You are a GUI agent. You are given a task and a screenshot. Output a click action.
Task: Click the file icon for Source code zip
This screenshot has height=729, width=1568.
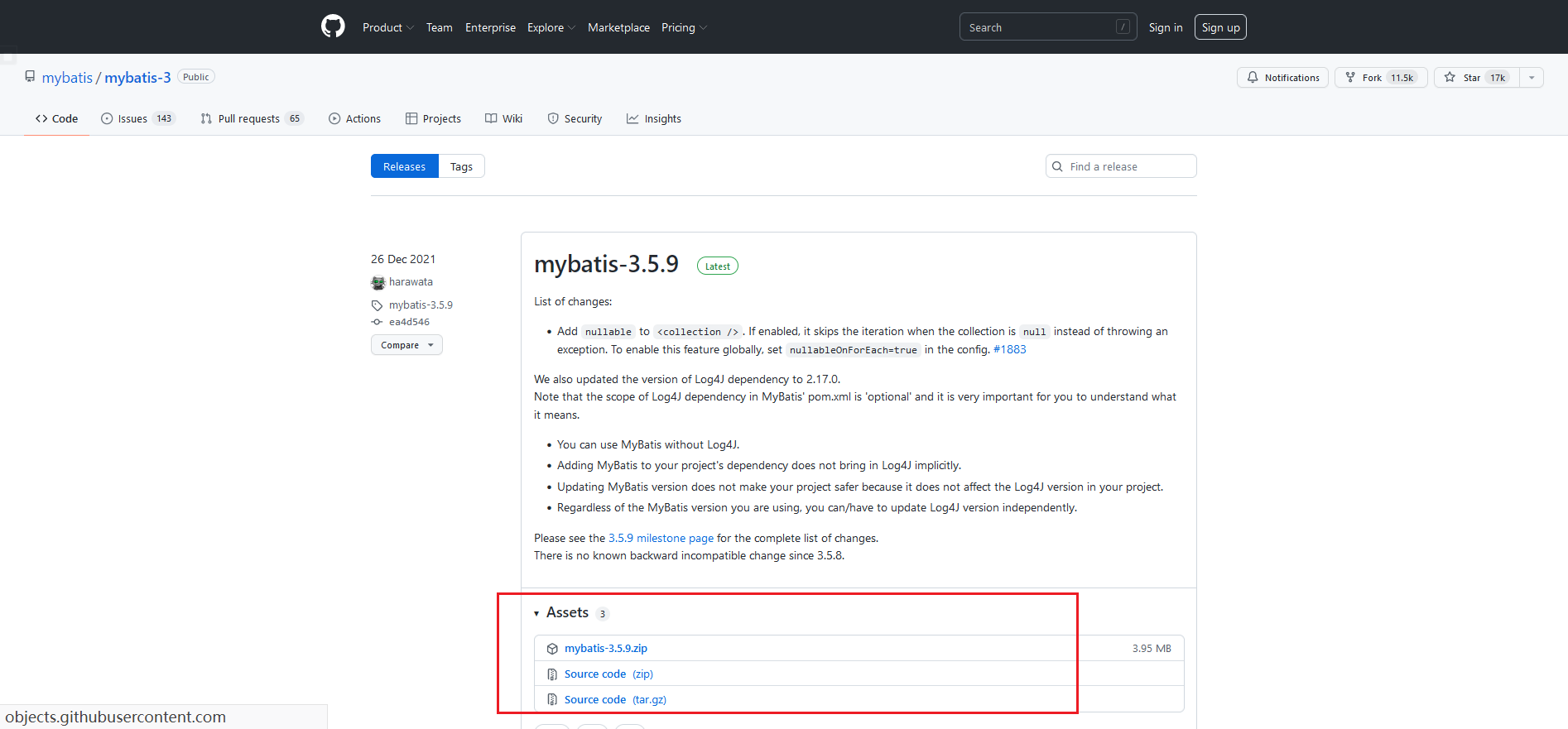point(552,674)
